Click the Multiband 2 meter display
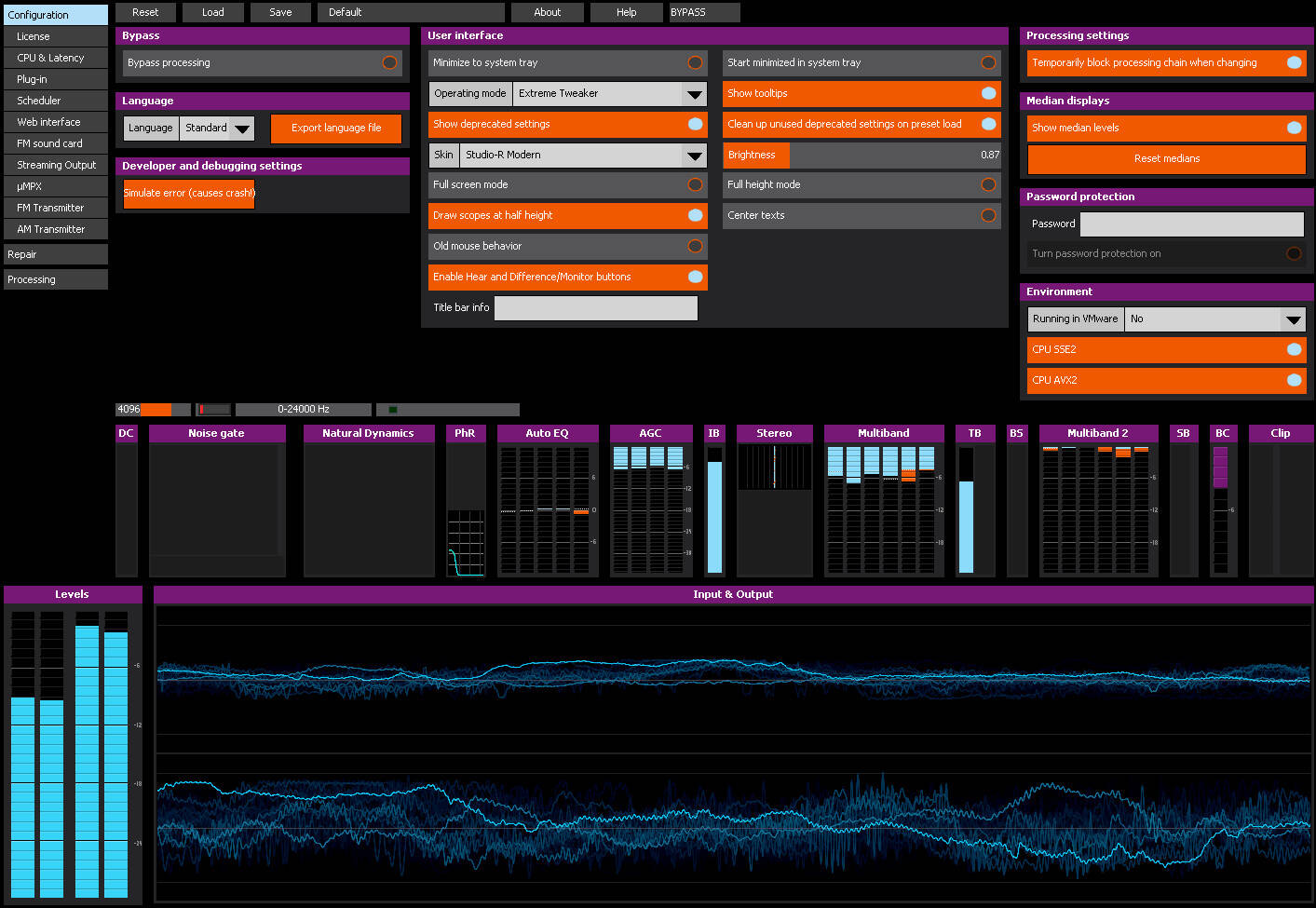 click(1098, 500)
